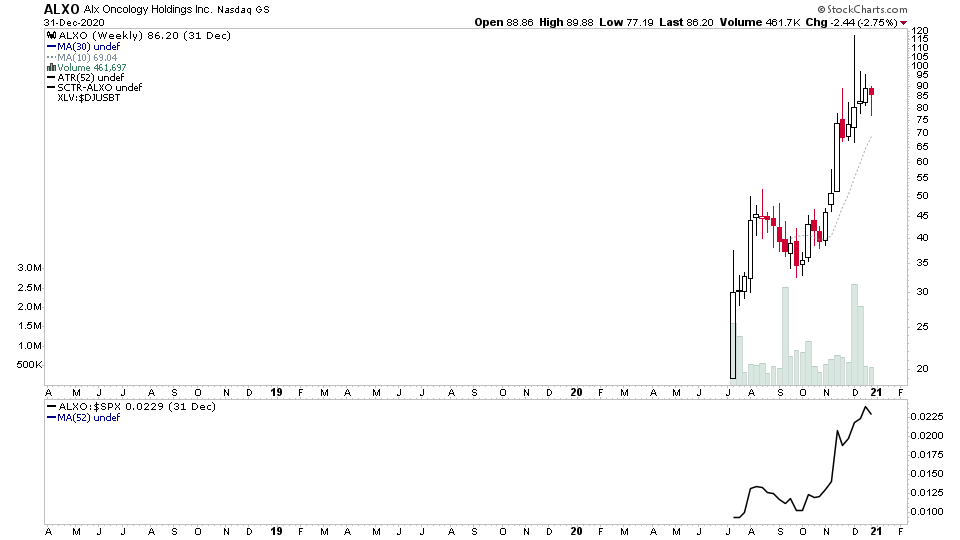
Task: Click the 31-Dec-2020 date label
Action: [74, 23]
